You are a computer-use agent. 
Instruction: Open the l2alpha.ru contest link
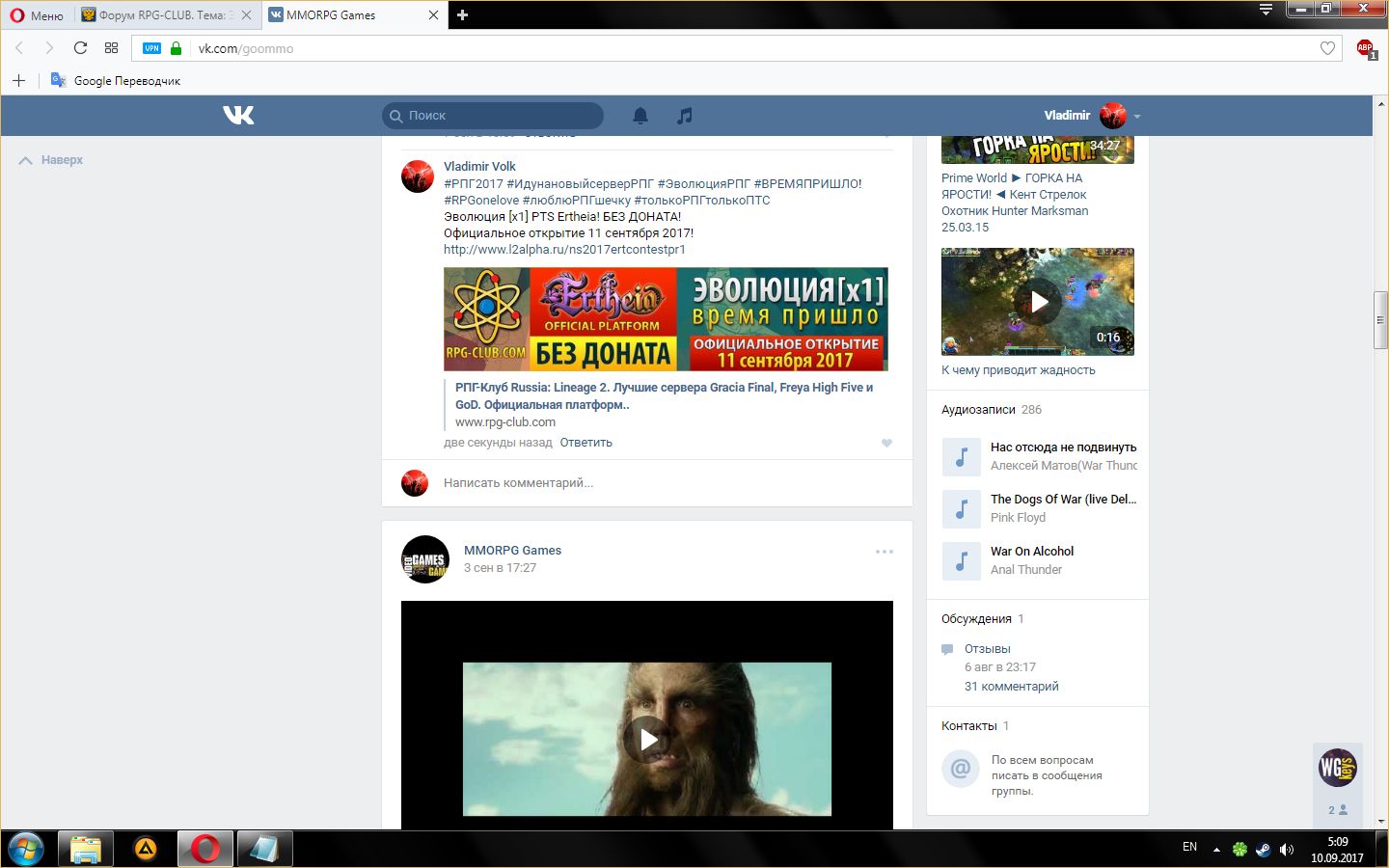click(x=564, y=250)
